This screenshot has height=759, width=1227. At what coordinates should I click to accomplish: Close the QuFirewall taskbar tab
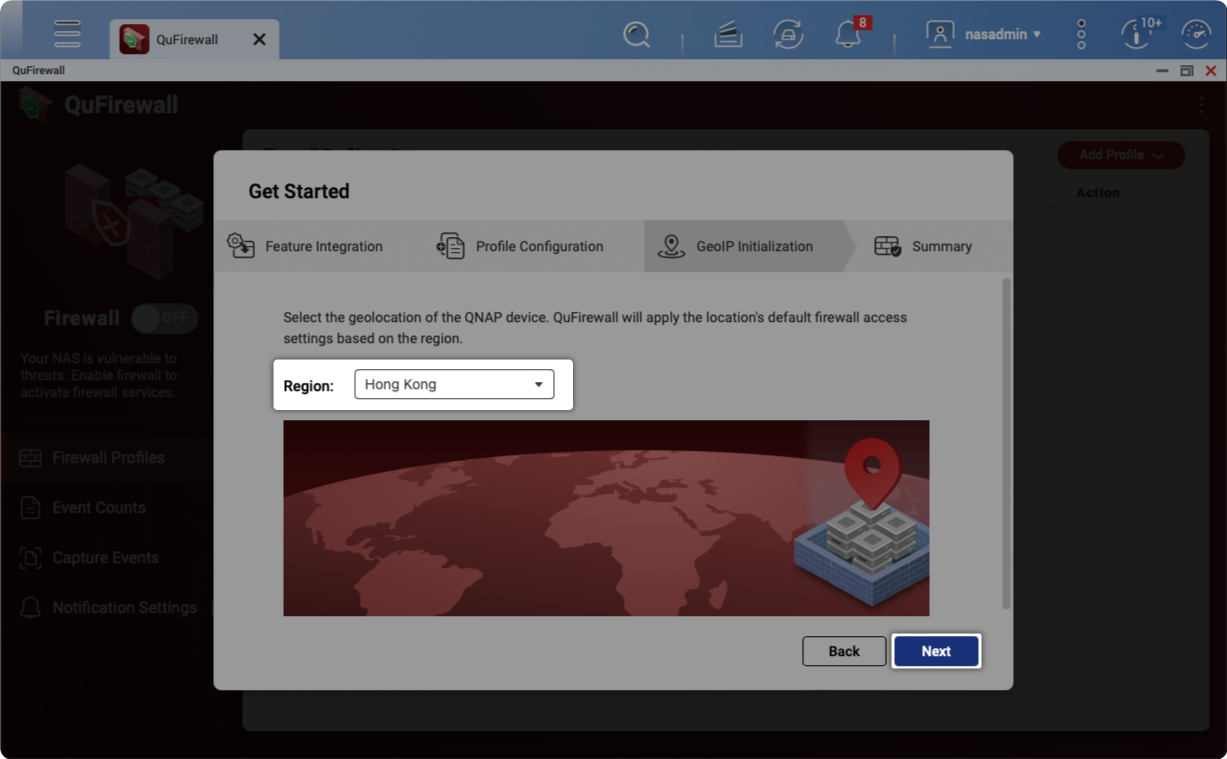259,39
